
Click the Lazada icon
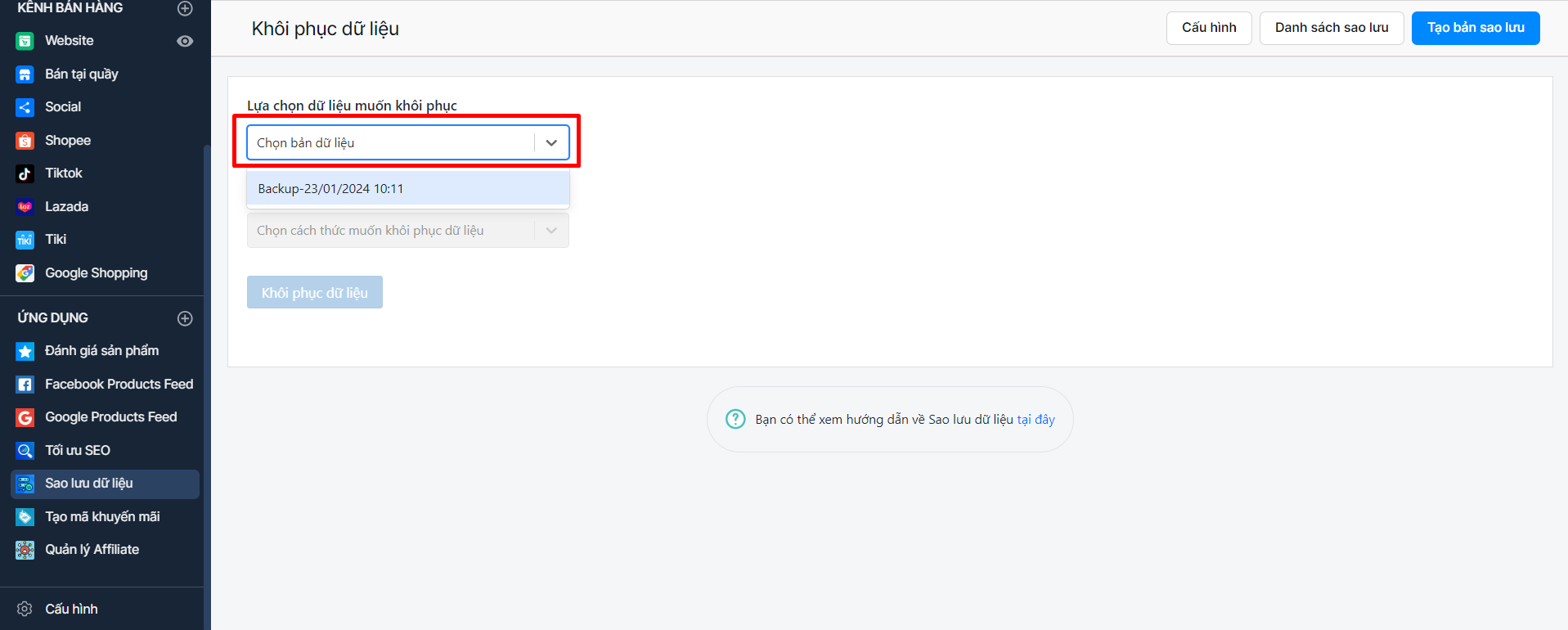point(25,207)
